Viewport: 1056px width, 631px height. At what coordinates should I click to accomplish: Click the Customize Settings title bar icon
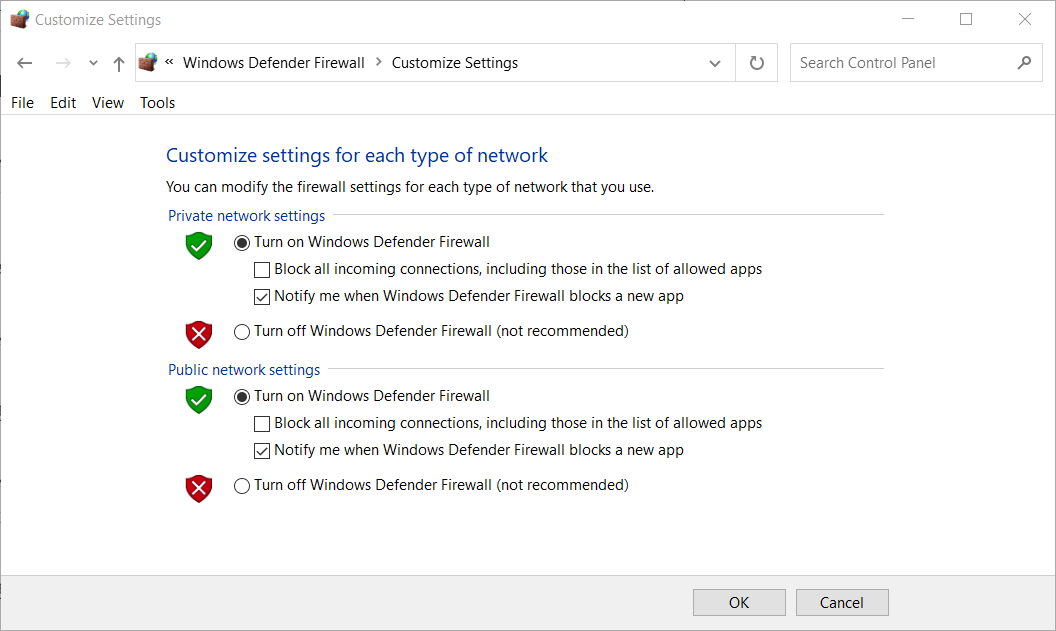coord(20,20)
